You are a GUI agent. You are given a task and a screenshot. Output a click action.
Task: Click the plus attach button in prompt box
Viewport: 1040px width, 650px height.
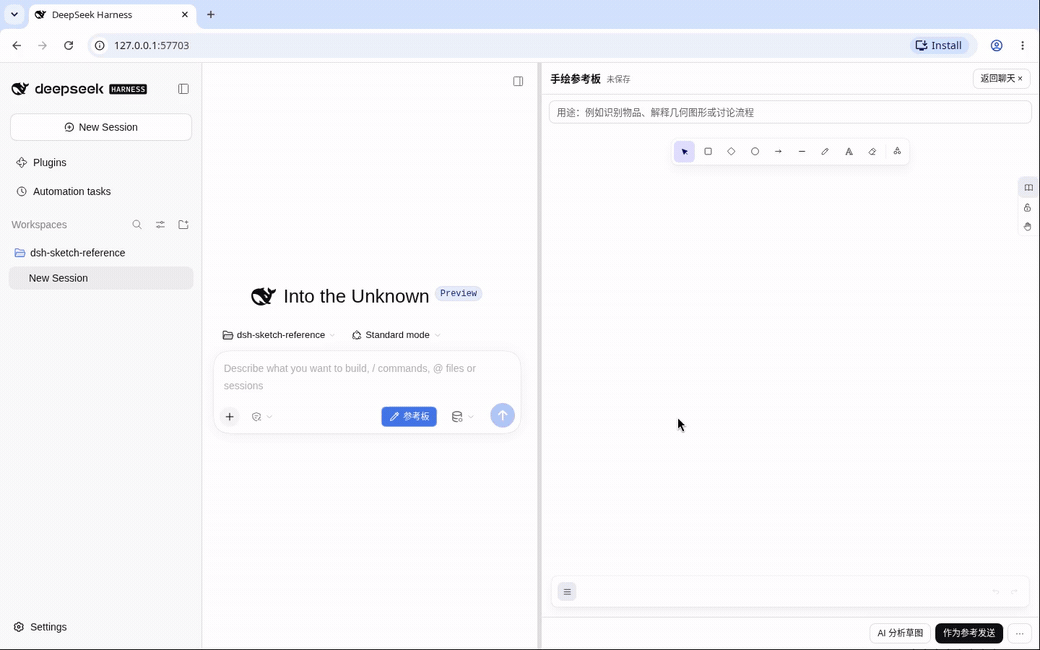point(229,417)
